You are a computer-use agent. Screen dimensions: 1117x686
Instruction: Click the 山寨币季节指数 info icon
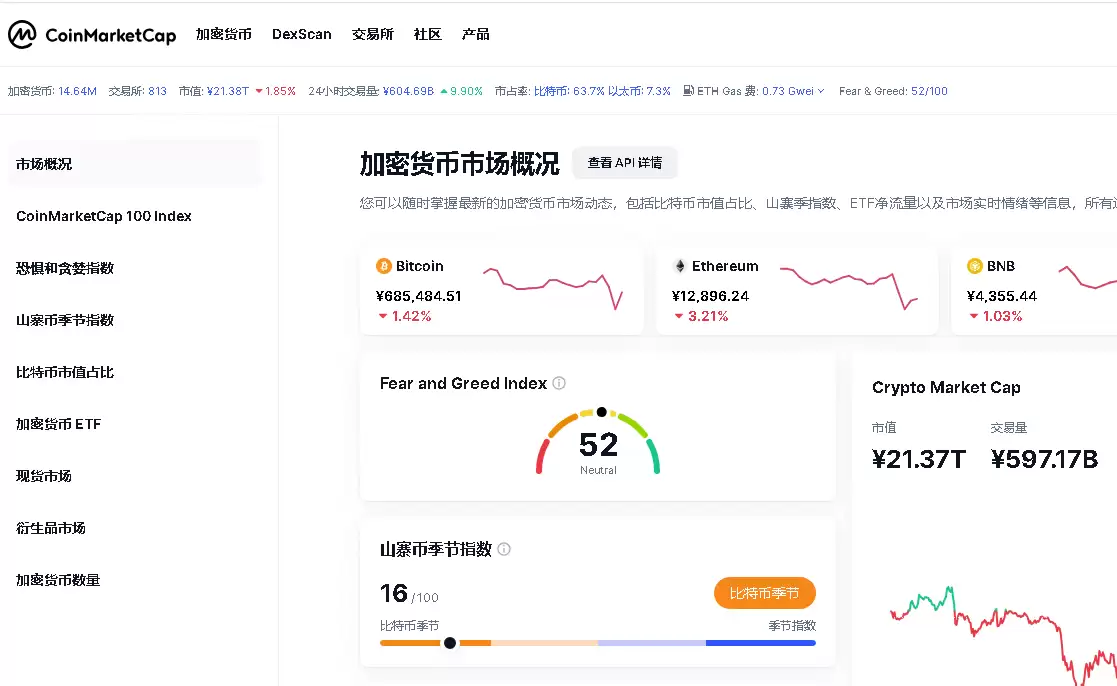504,549
